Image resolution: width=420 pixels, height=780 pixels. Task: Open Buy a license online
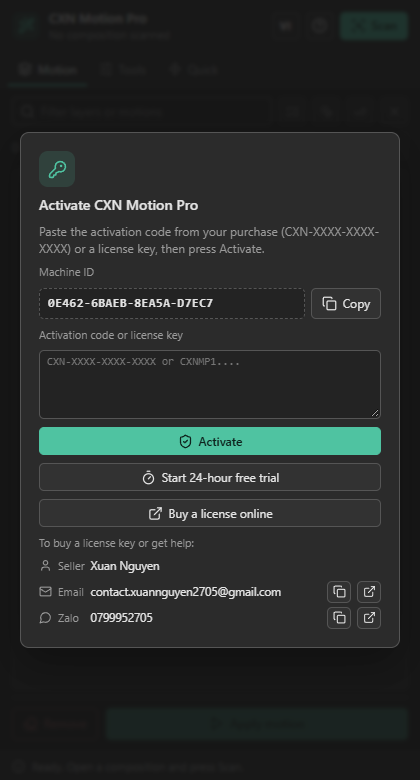pyautogui.click(x=210, y=513)
